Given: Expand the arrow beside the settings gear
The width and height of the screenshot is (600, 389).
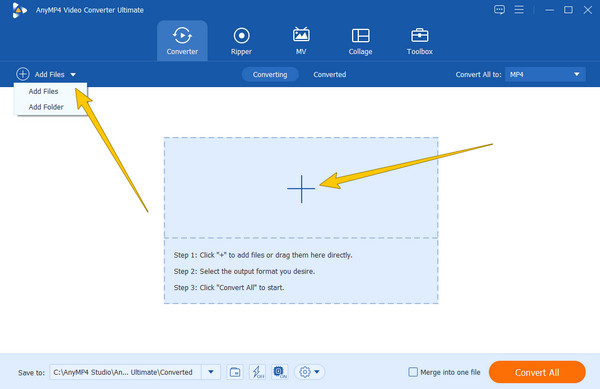Looking at the screenshot, I should pos(317,372).
